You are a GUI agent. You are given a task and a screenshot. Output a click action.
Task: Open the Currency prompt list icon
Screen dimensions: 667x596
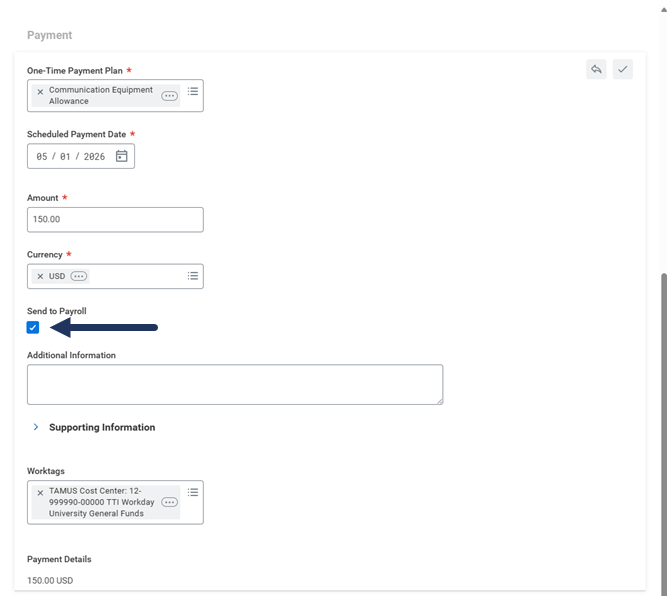(193, 276)
